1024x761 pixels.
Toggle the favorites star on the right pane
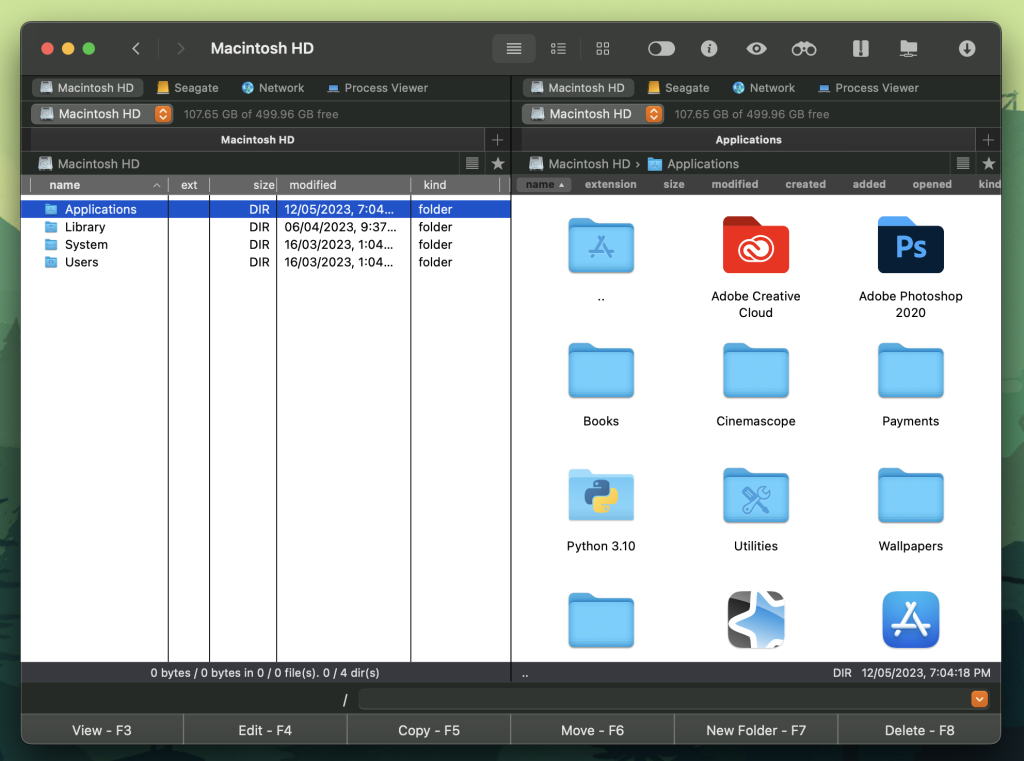click(987, 163)
